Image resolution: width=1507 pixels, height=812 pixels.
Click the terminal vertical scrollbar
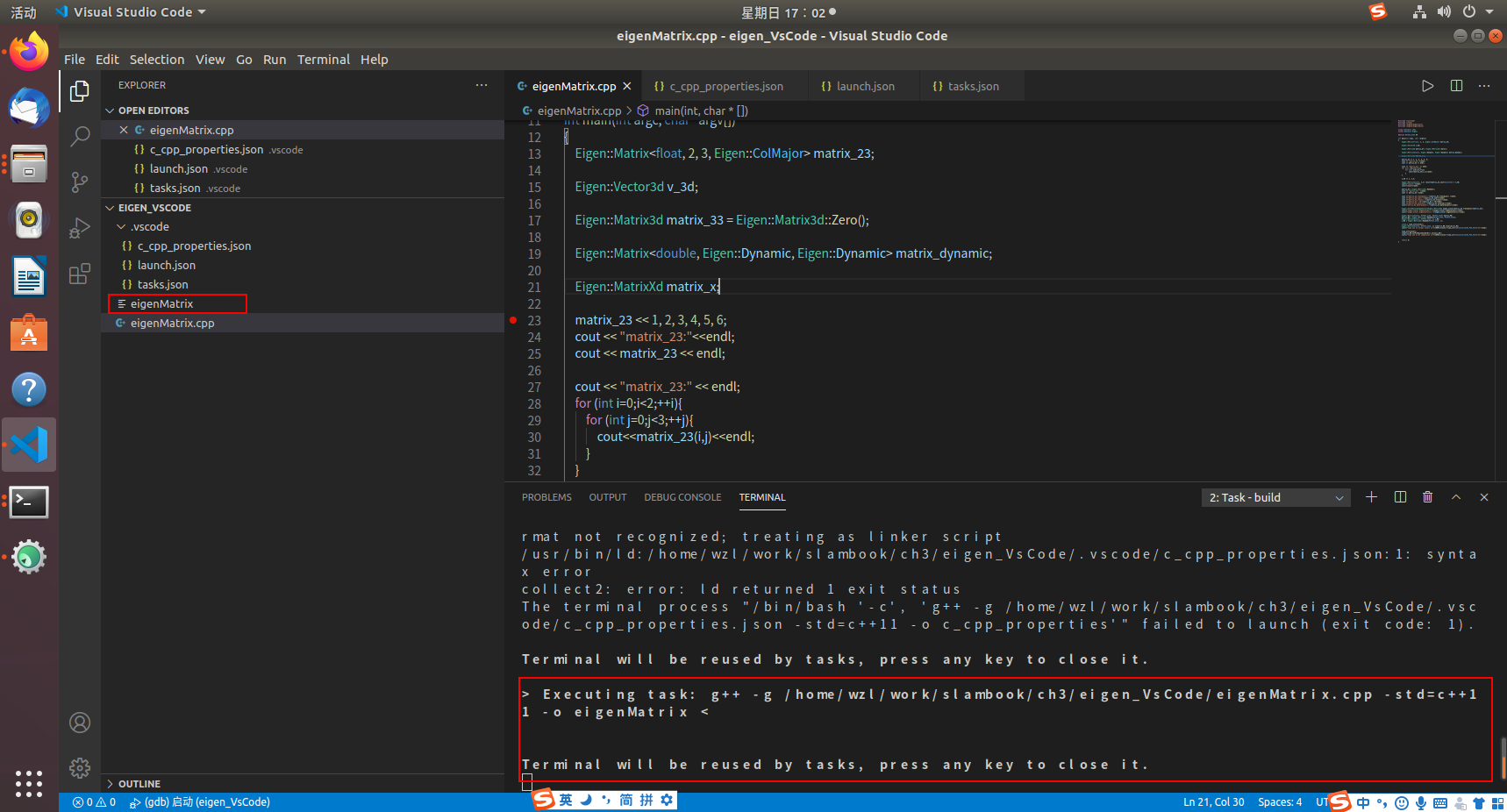tap(1503, 759)
